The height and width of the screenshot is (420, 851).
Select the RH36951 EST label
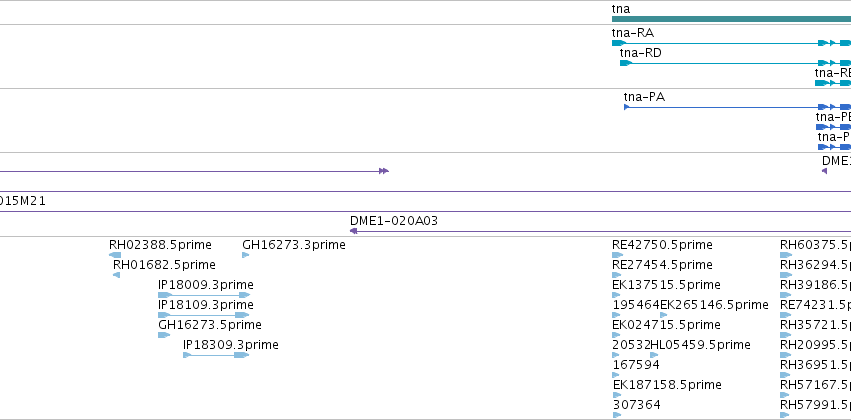[815, 365]
